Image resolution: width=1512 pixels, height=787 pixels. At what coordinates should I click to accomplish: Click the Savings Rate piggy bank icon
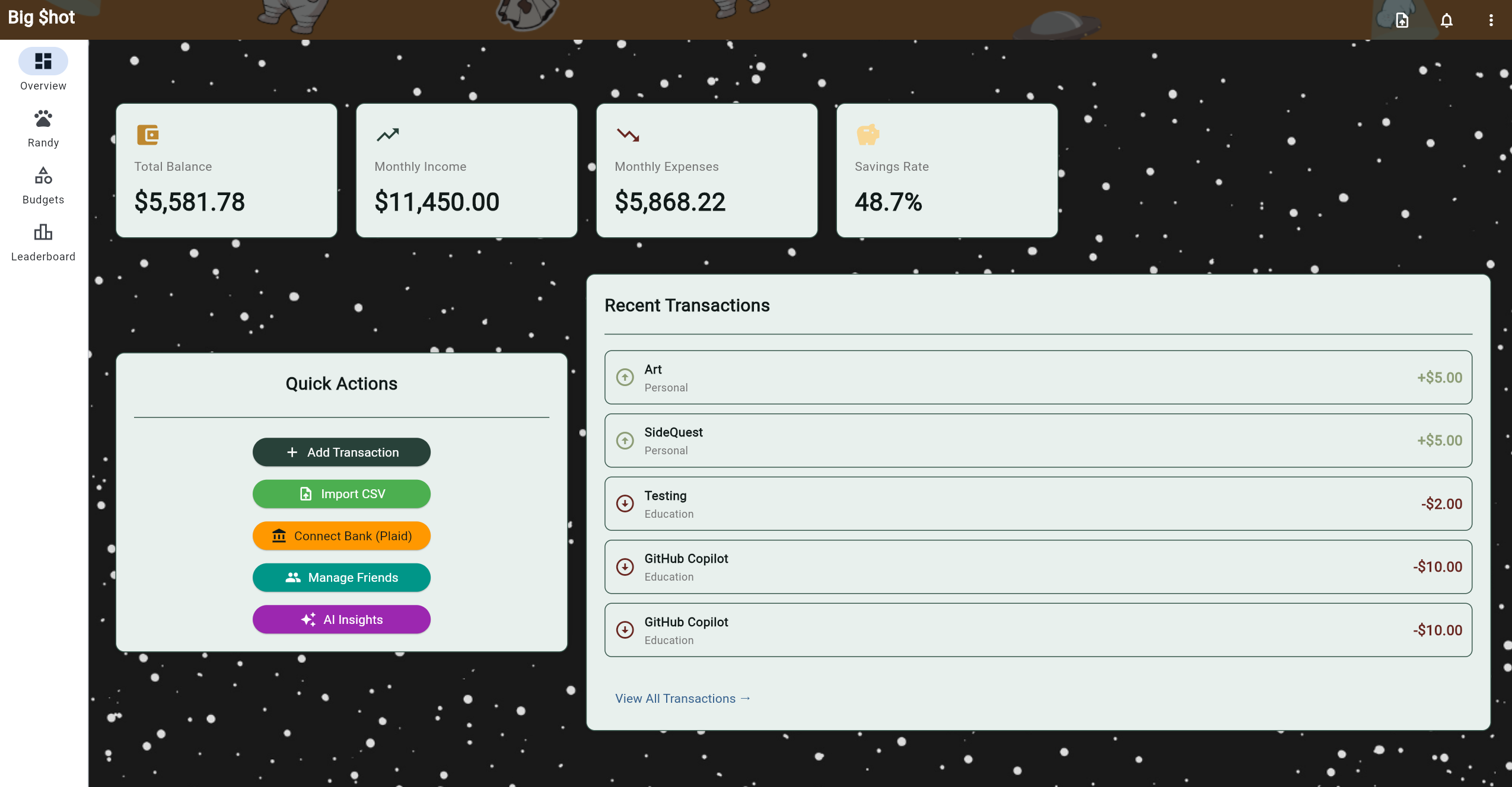(x=867, y=135)
